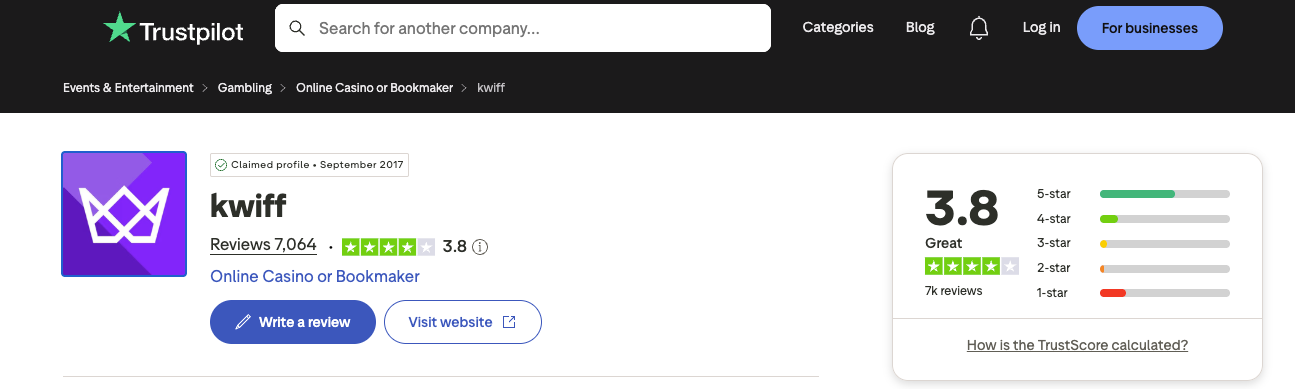Open the Categories menu
The width and height of the screenshot is (1295, 389).
point(838,28)
